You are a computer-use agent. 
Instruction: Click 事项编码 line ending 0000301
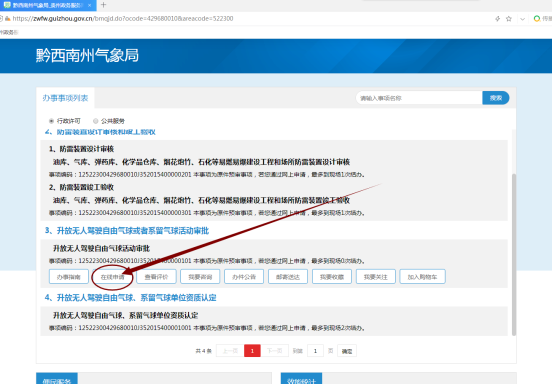[207, 213]
